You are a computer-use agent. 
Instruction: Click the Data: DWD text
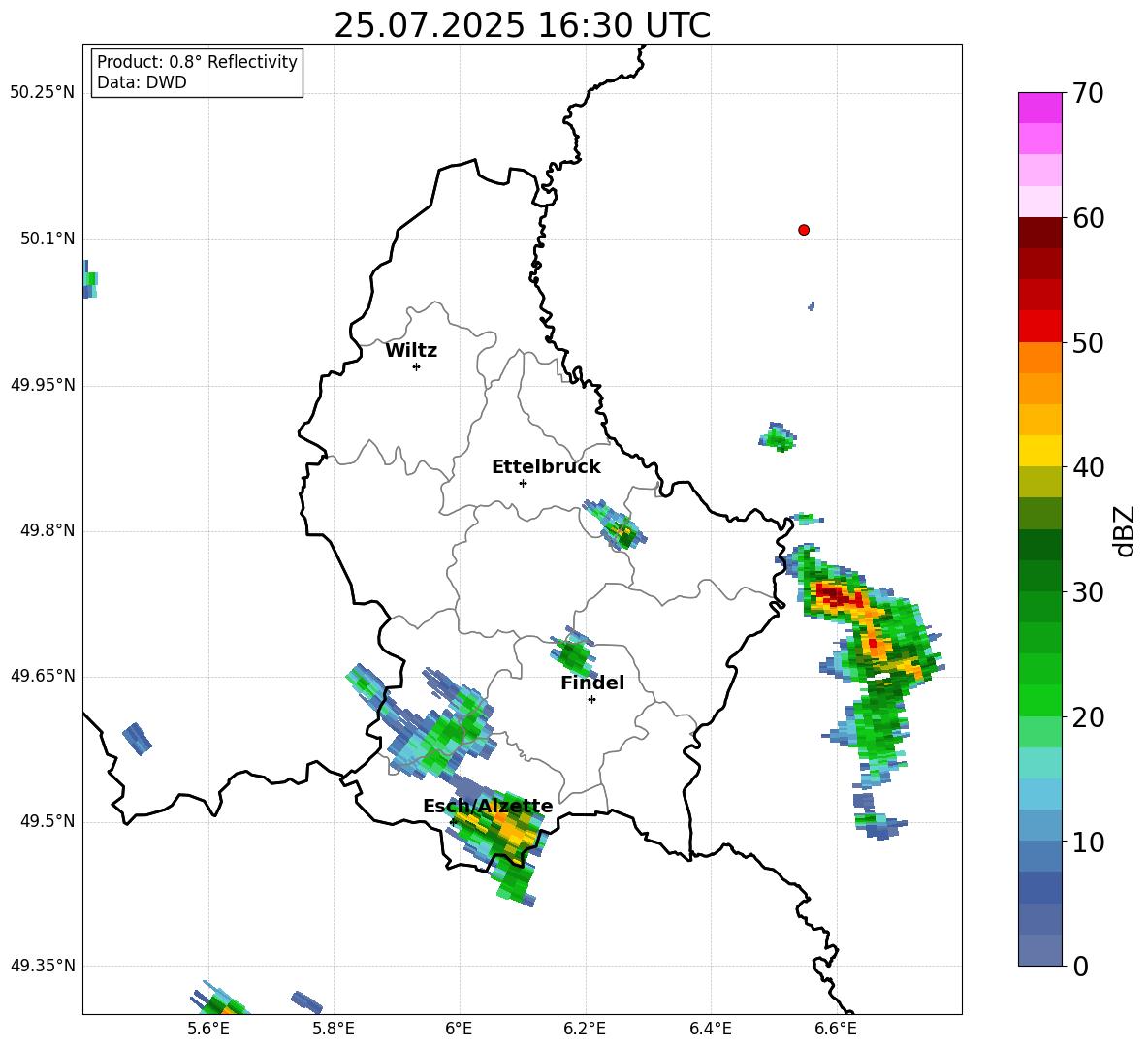[142, 82]
